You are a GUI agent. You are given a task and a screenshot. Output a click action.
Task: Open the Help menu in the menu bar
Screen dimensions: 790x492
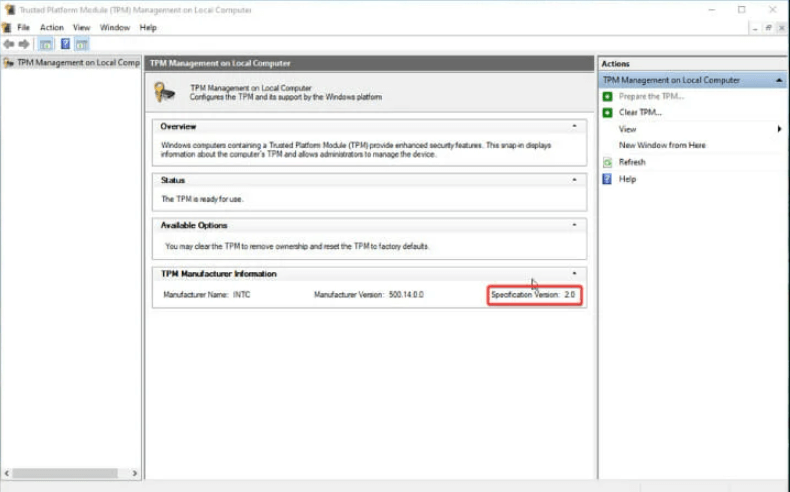[x=148, y=28]
